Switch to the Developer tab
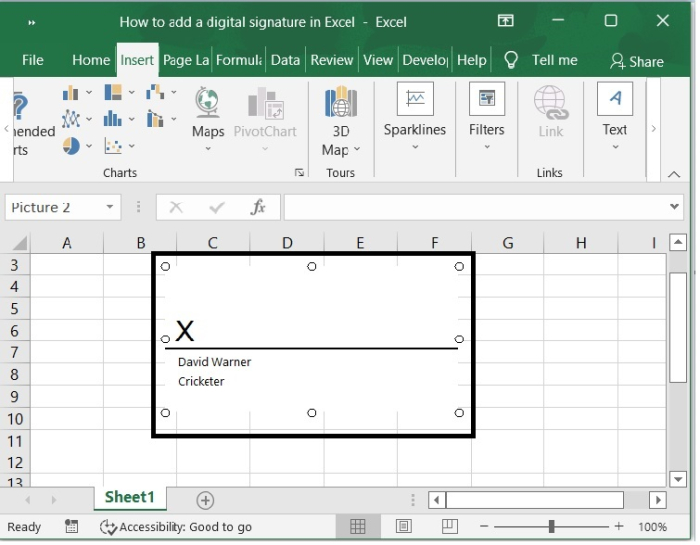The width and height of the screenshot is (700, 545). pos(425,60)
